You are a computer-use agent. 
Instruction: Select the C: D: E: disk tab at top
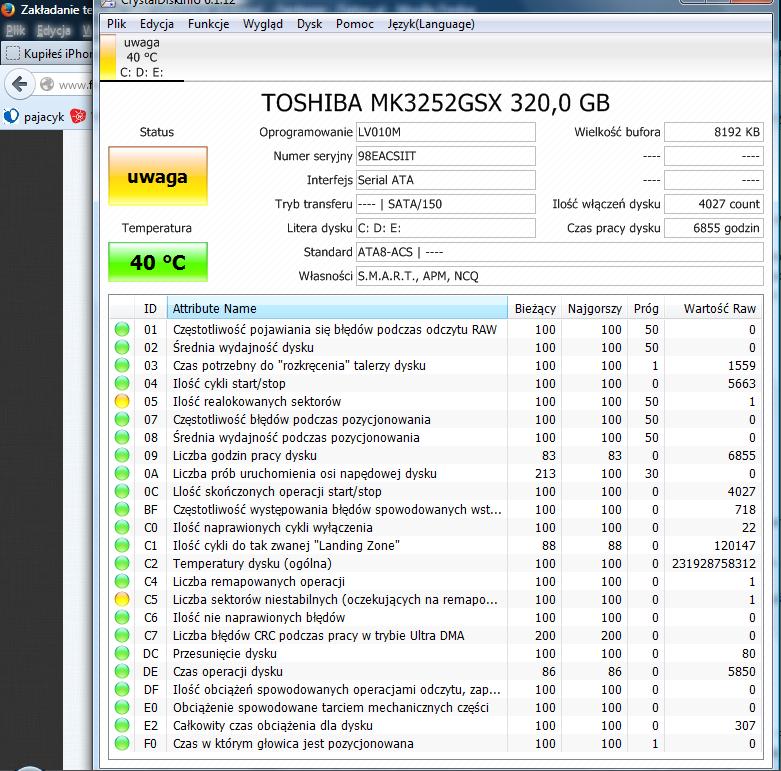point(142,57)
